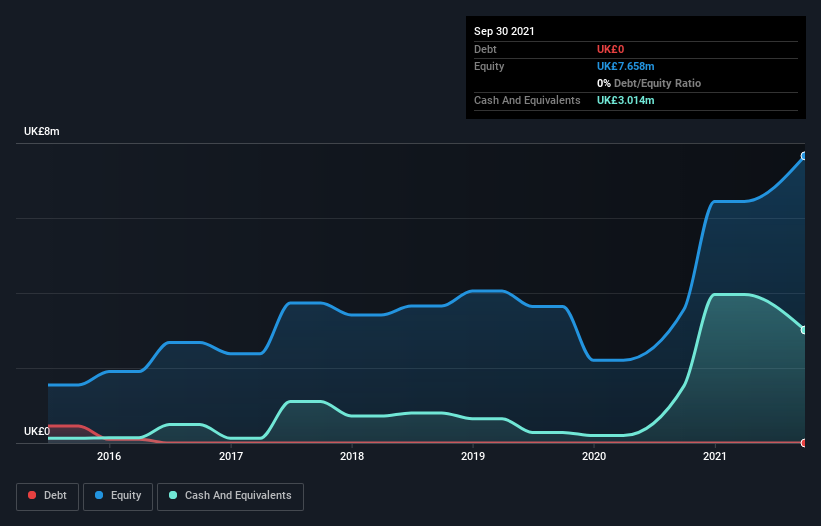Image resolution: width=821 pixels, height=526 pixels.
Task: Click the red UK£0 debt value
Action: tap(611, 49)
